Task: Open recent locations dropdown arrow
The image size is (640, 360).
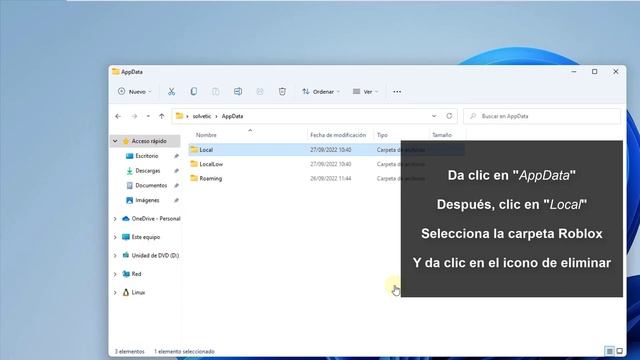Action: tap(148, 116)
